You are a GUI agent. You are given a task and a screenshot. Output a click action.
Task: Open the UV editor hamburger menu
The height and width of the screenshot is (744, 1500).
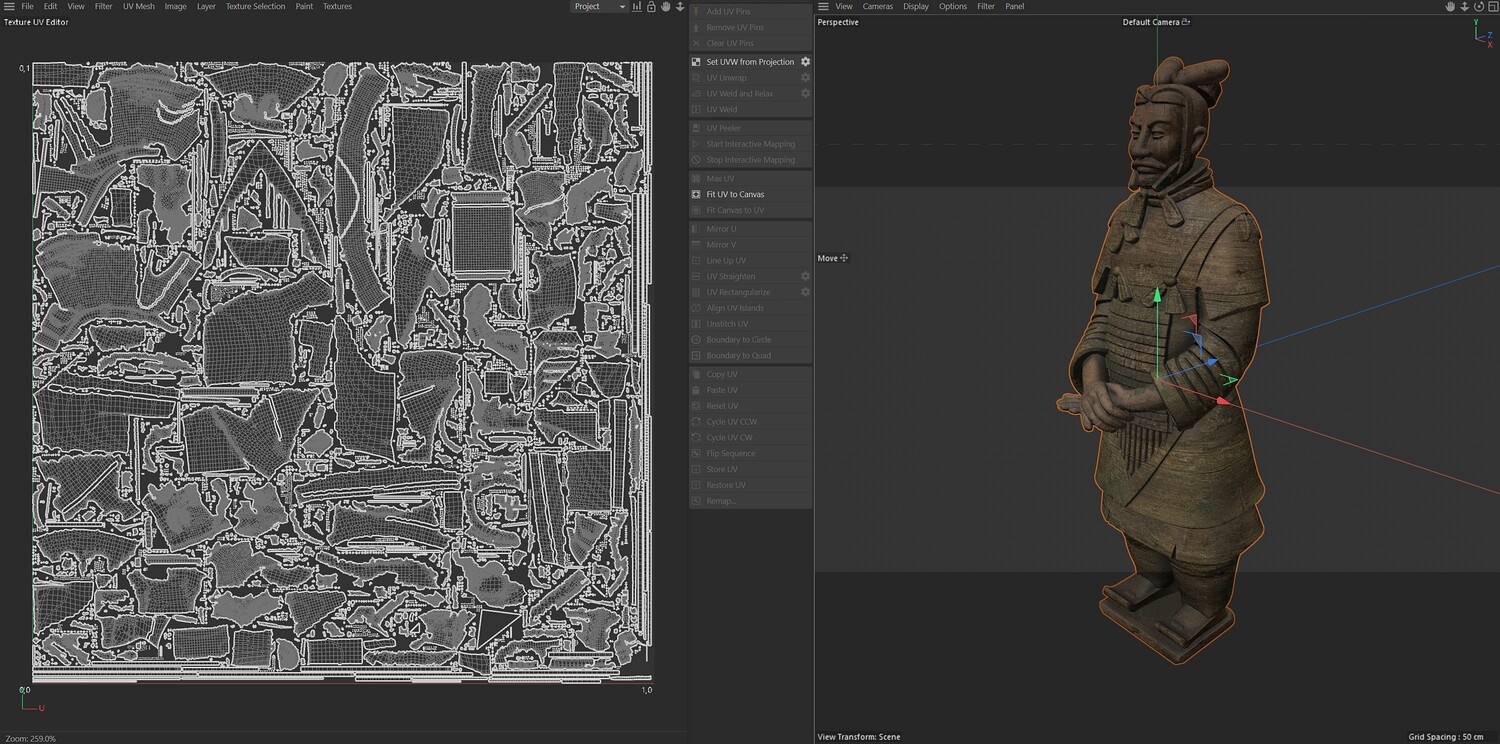(x=9, y=7)
